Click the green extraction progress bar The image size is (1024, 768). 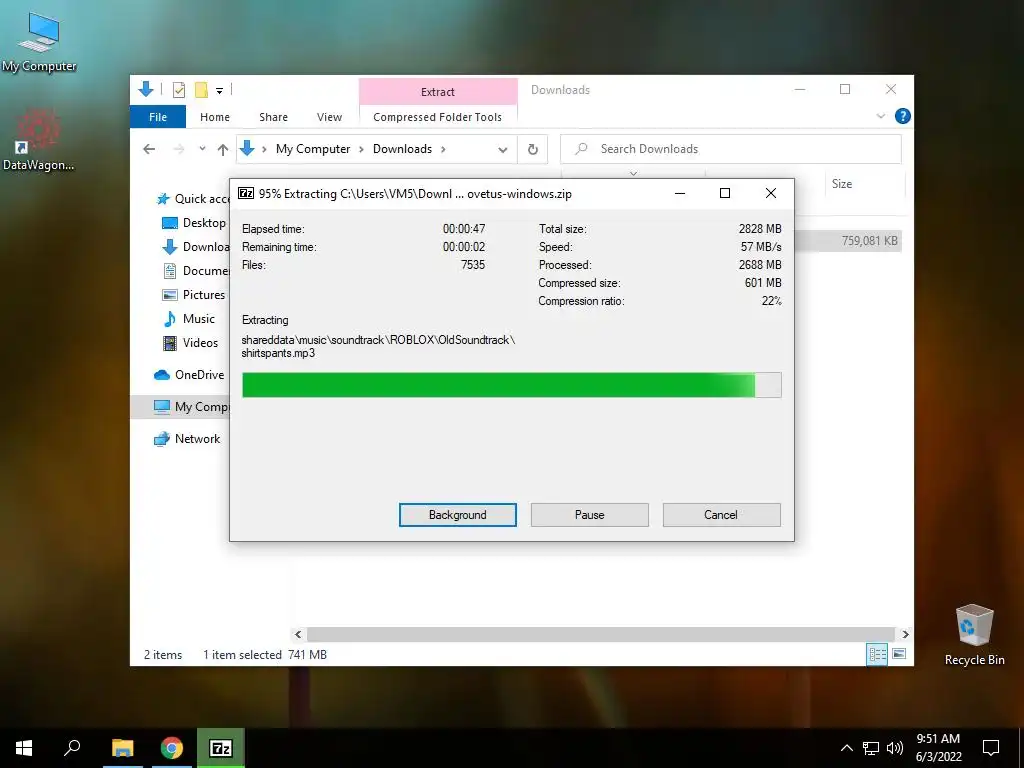pyautogui.click(x=511, y=385)
